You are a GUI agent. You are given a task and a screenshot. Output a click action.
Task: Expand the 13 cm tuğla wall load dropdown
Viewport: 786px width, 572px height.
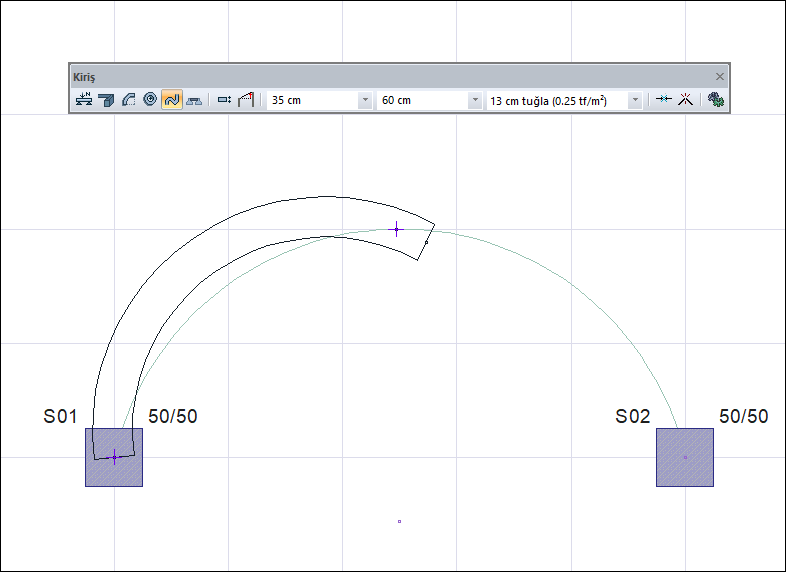635,100
